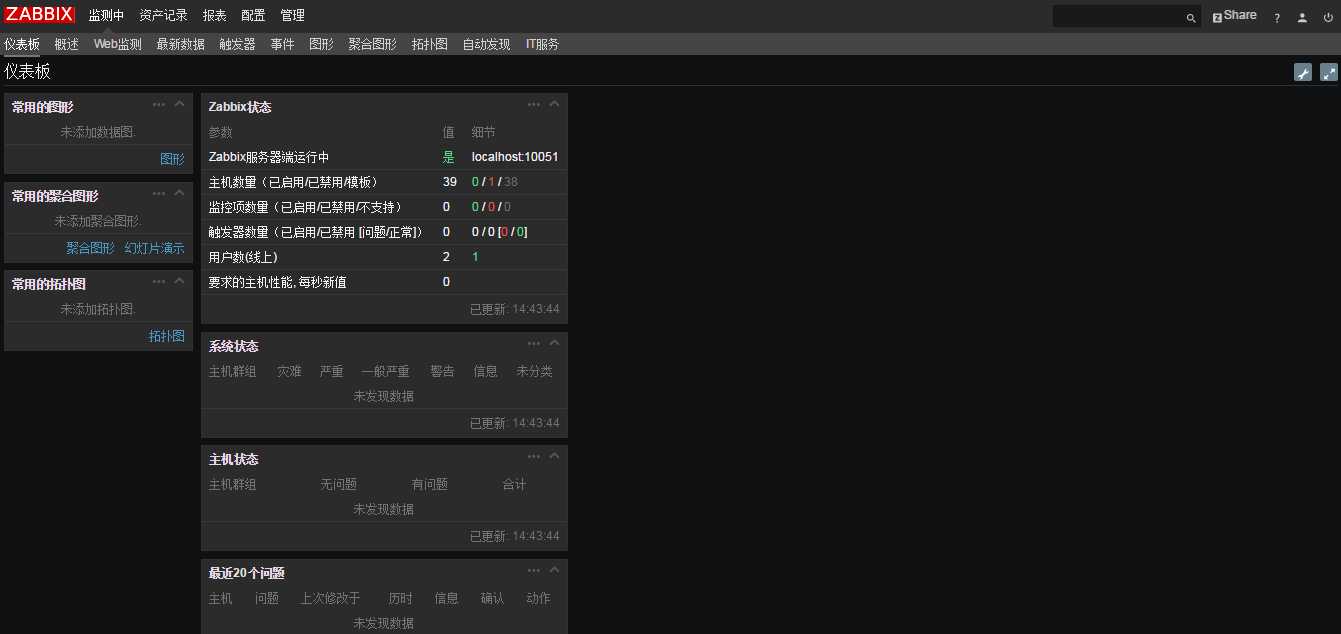Select the 仪表板 submenu tab

[x=22, y=44]
